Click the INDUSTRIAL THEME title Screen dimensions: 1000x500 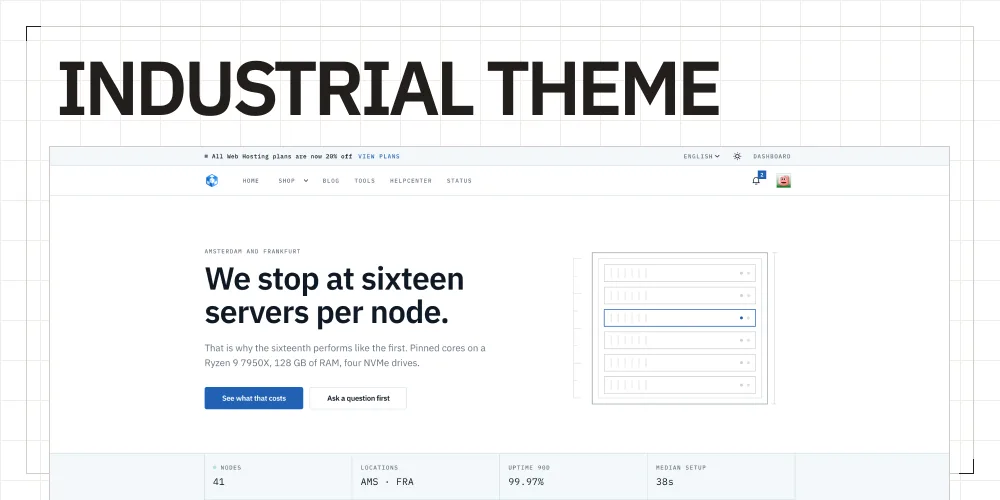click(x=389, y=89)
